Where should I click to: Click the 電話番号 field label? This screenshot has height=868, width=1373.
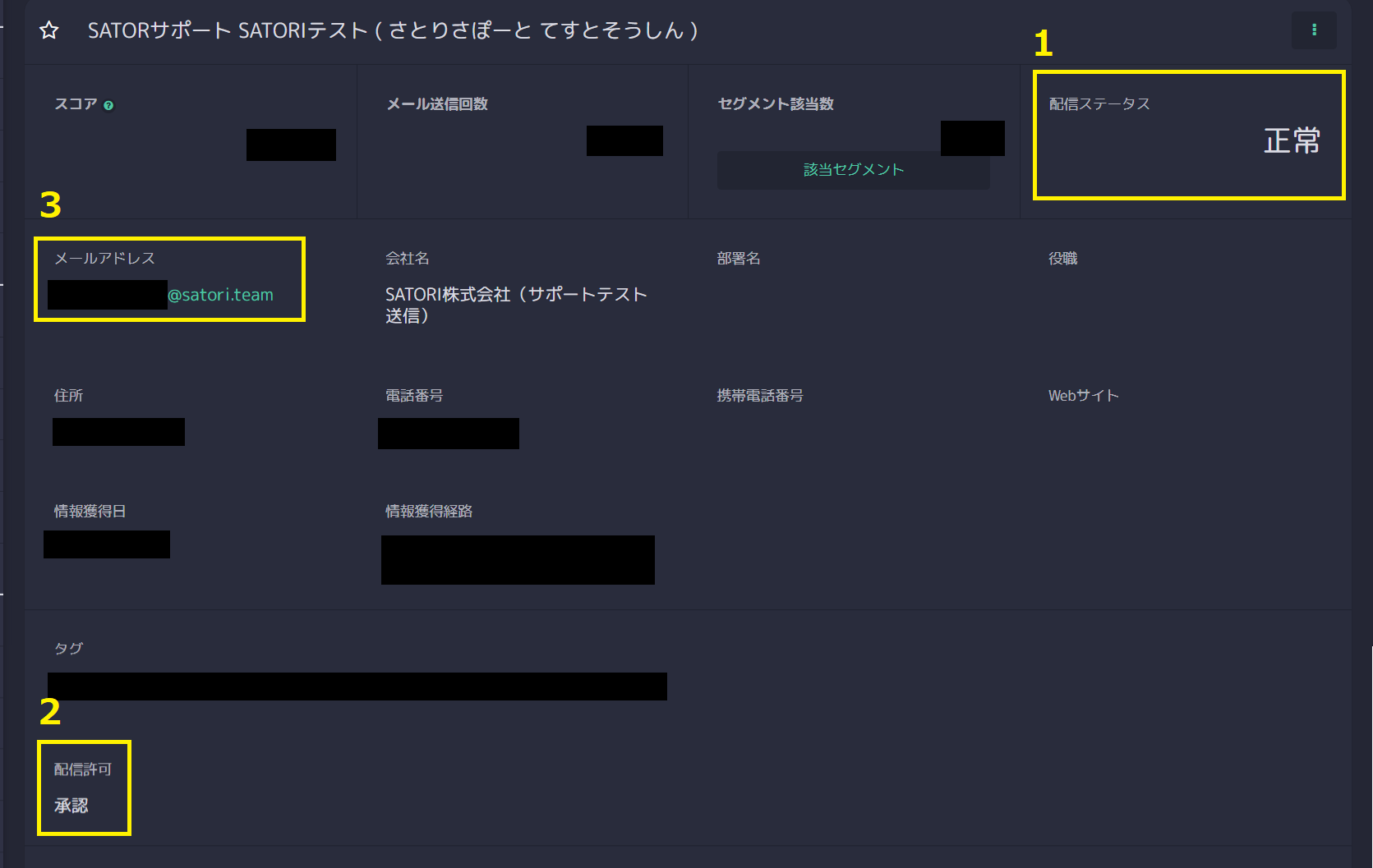(414, 395)
